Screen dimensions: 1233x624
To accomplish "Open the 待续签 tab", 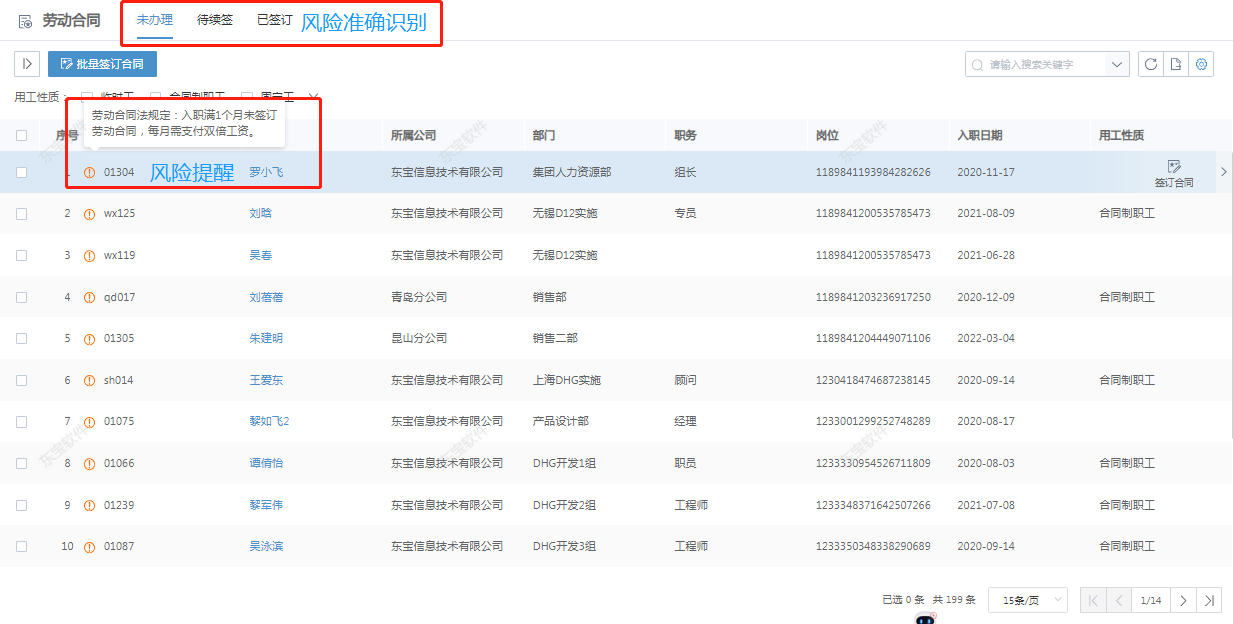I will (214, 18).
